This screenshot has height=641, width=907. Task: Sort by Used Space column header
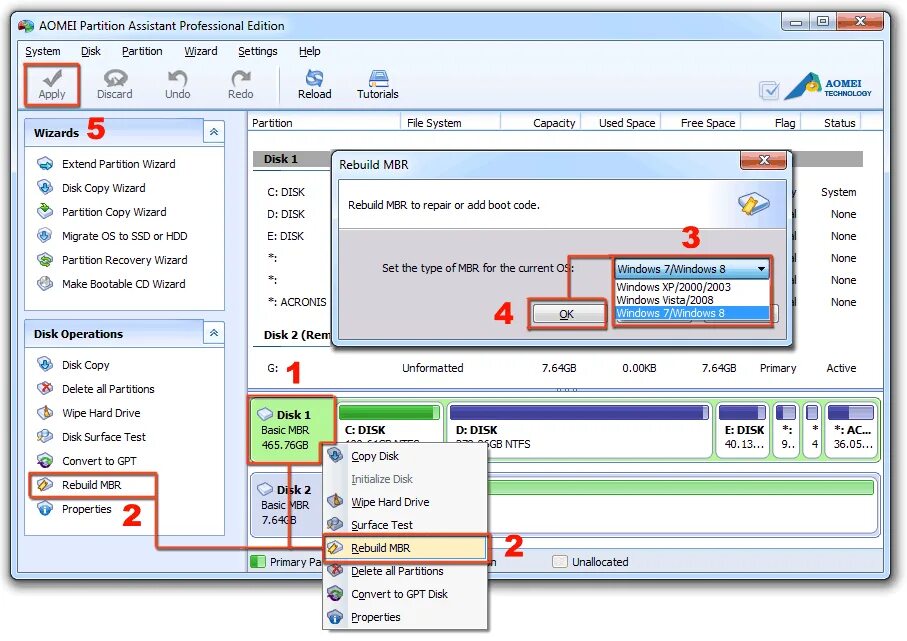point(621,123)
